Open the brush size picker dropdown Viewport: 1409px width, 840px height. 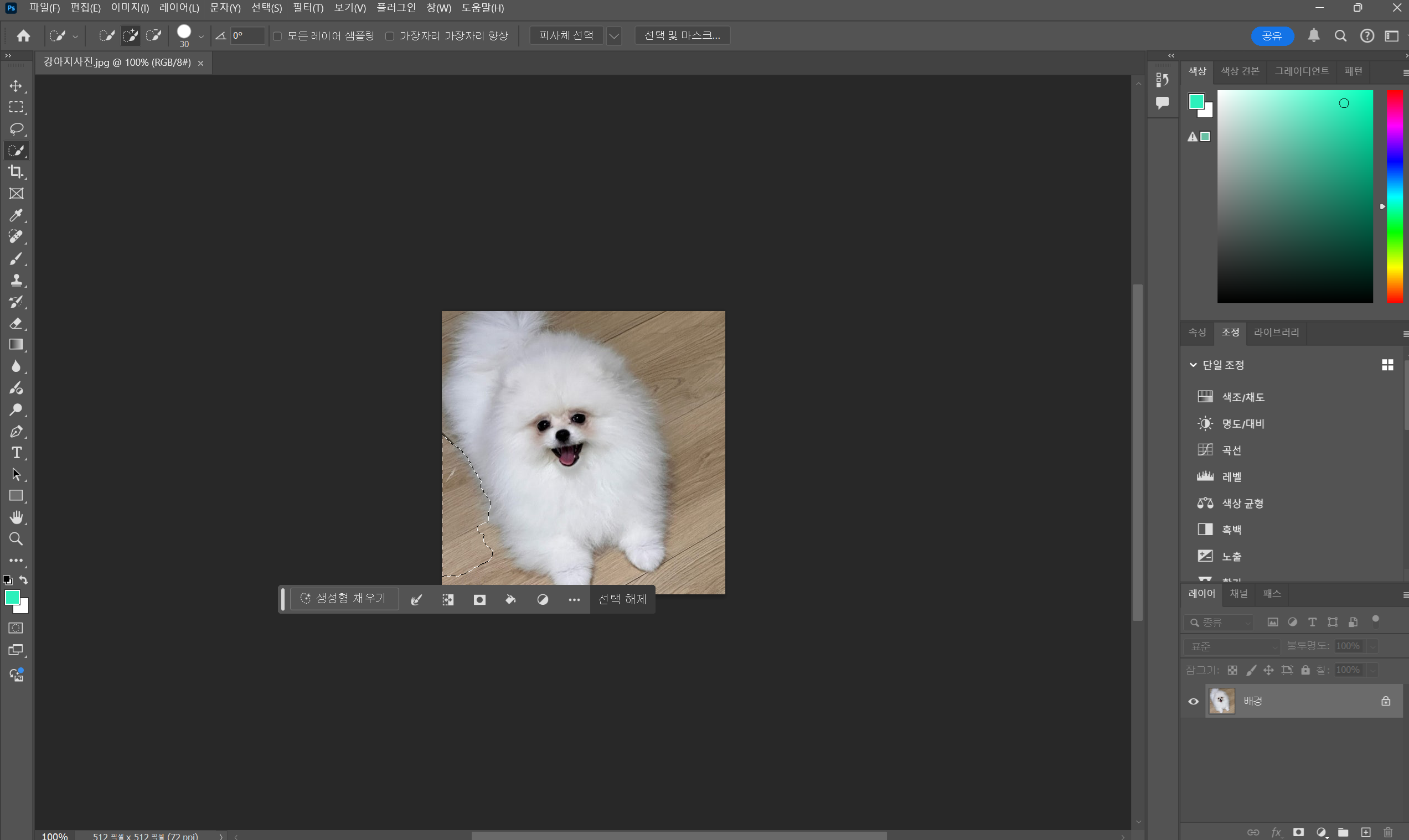200,37
